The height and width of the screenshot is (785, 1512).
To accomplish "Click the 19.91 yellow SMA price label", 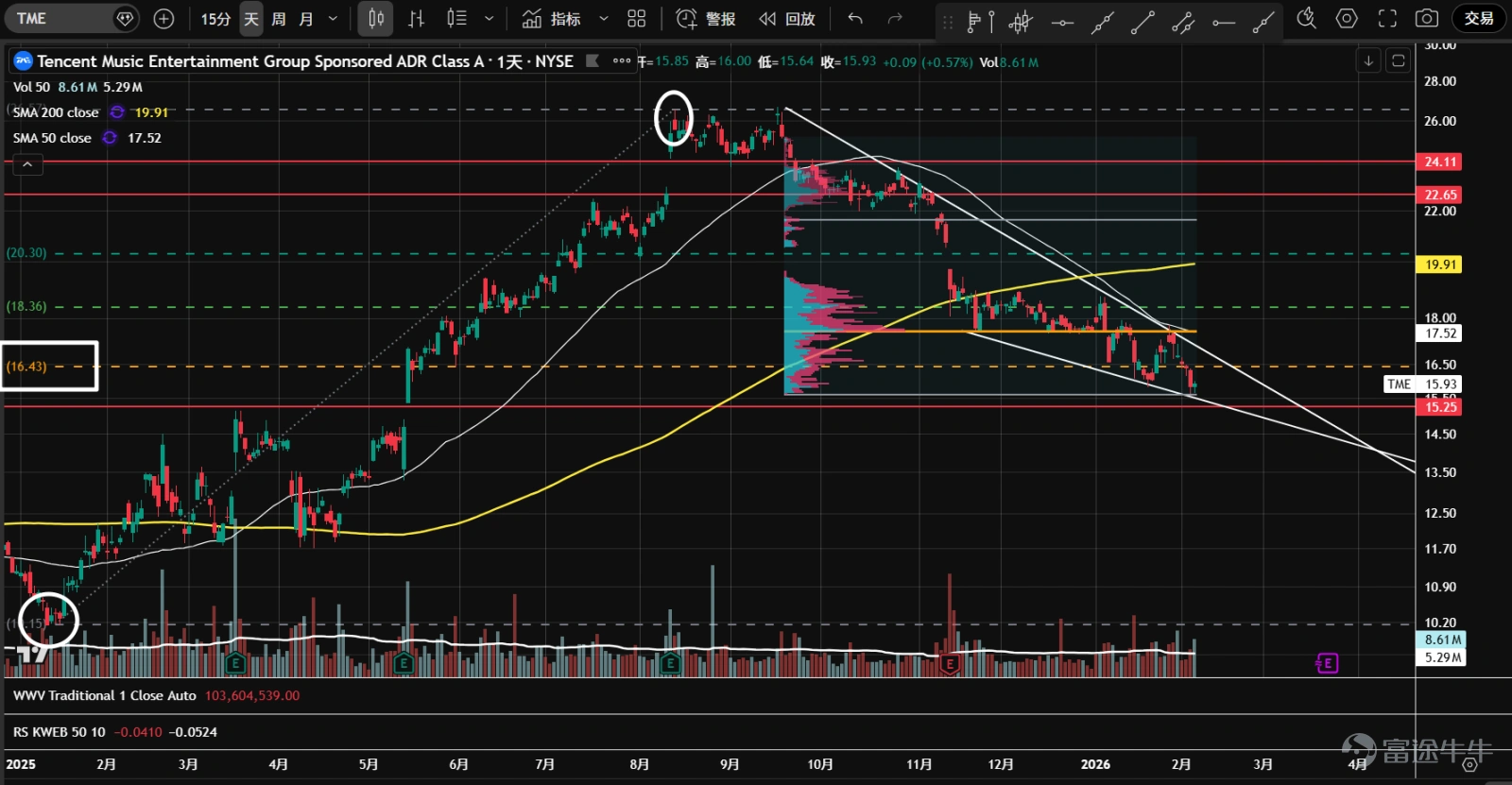I will coord(1439,265).
